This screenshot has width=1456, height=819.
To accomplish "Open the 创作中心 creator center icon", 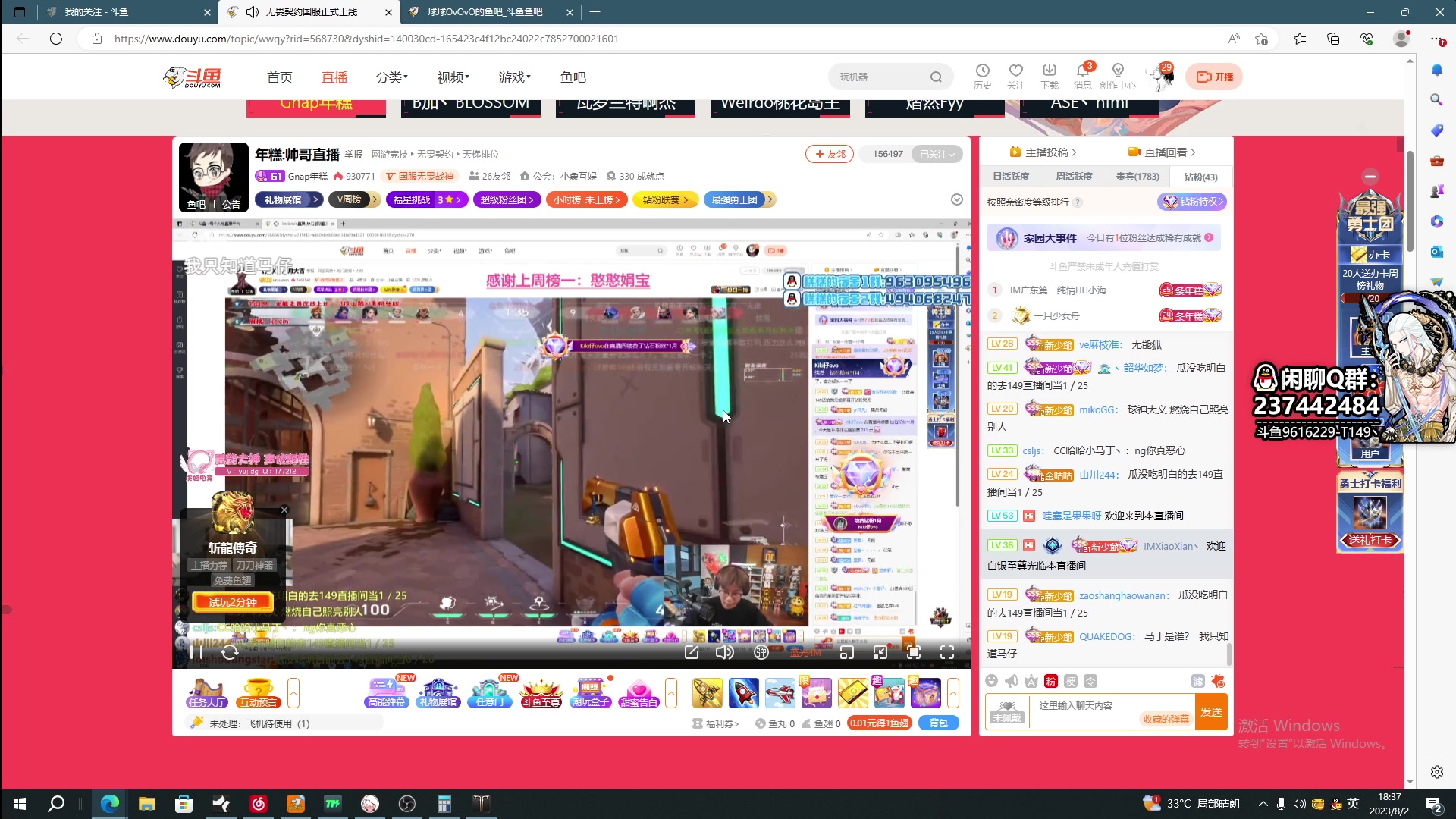I will [x=1118, y=77].
